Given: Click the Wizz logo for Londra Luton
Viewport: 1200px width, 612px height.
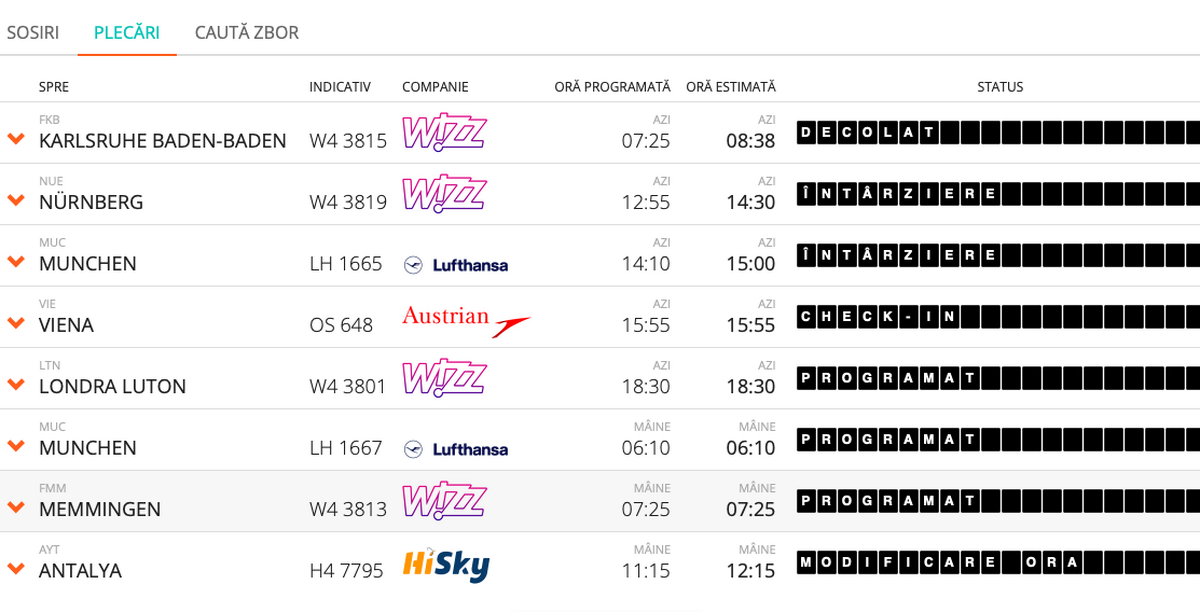Looking at the screenshot, I should [x=444, y=378].
